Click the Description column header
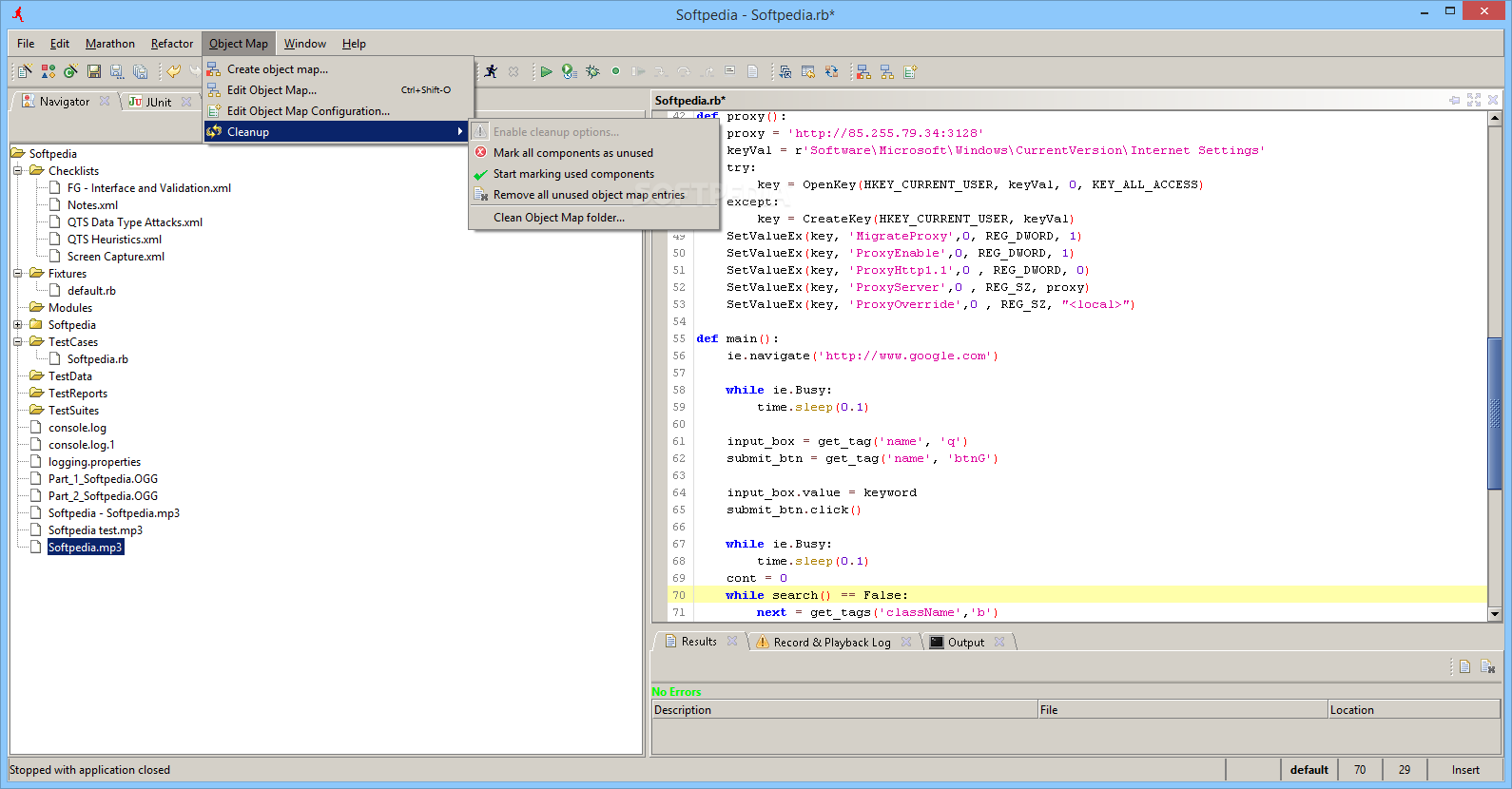Image resolution: width=1512 pixels, height=789 pixels. [844, 710]
